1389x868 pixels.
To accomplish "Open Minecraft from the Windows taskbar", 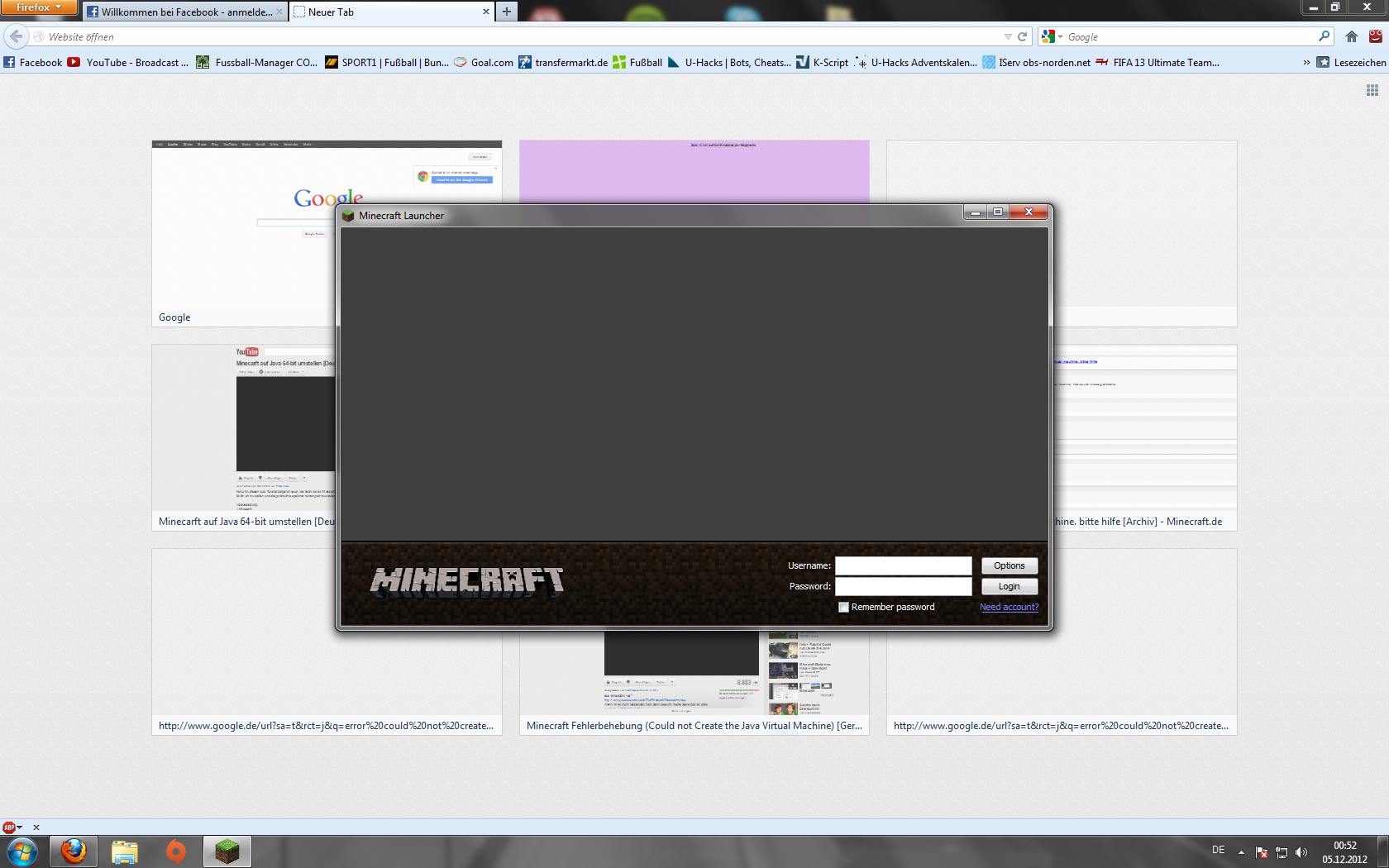I will (227, 851).
